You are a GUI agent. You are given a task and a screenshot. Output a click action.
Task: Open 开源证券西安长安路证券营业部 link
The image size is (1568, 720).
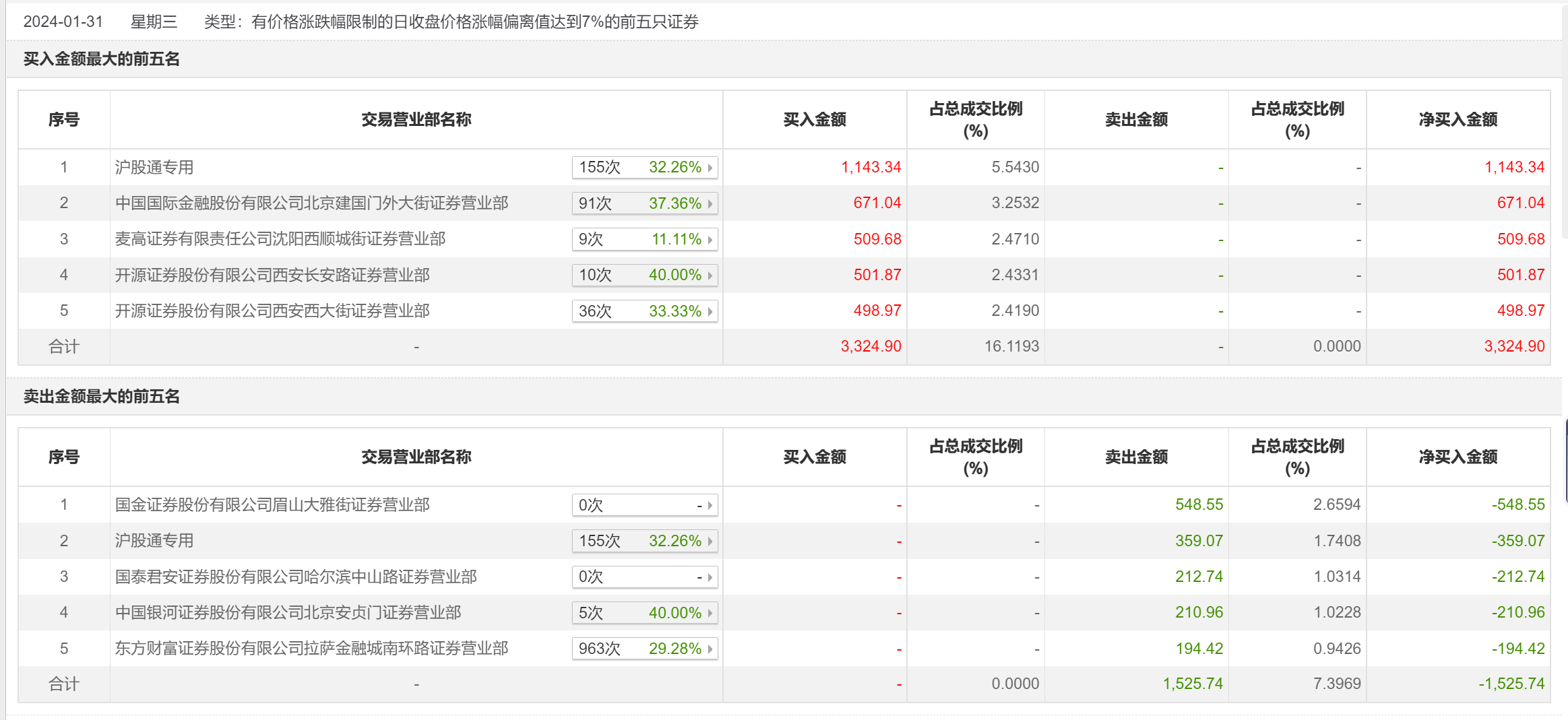coord(272,275)
